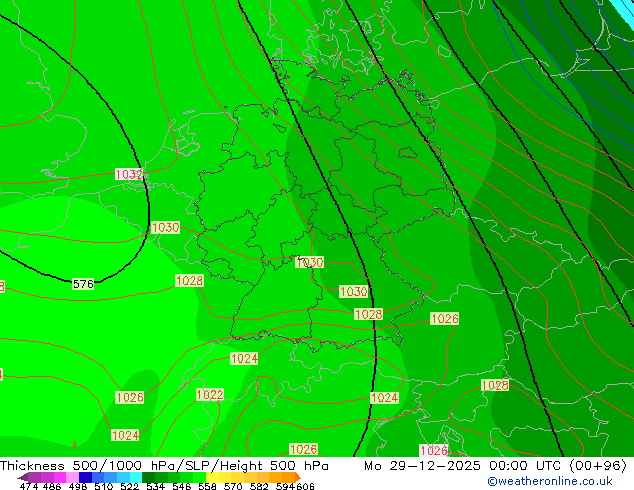Viewport: 634px width, 490px height.
Task: Click the (00+96) forecast hour text
Action: click(598, 466)
